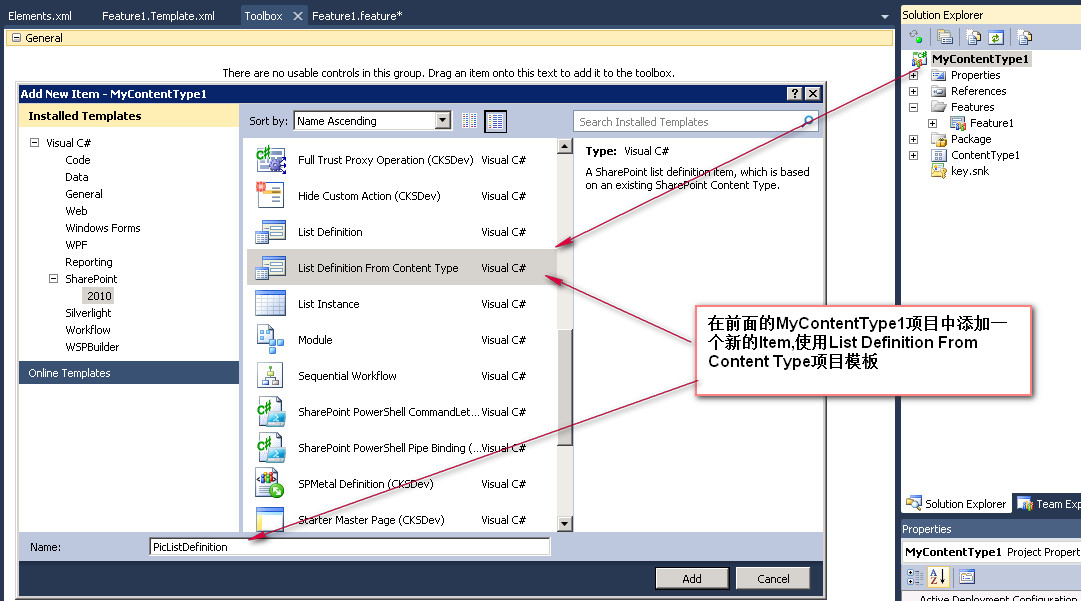Click the alphabetical sort icon in Properties
The image size is (1081, 601).
pyautogui.click(x=938, y=577)
